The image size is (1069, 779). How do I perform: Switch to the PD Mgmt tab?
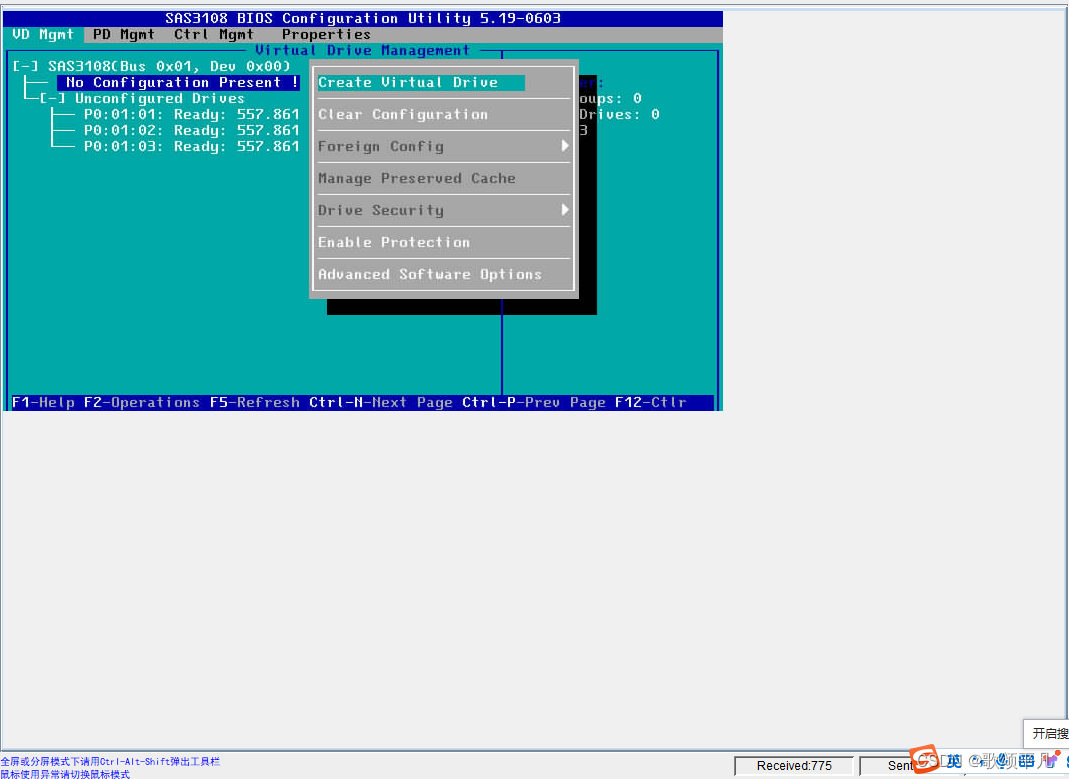click(123, 34)
